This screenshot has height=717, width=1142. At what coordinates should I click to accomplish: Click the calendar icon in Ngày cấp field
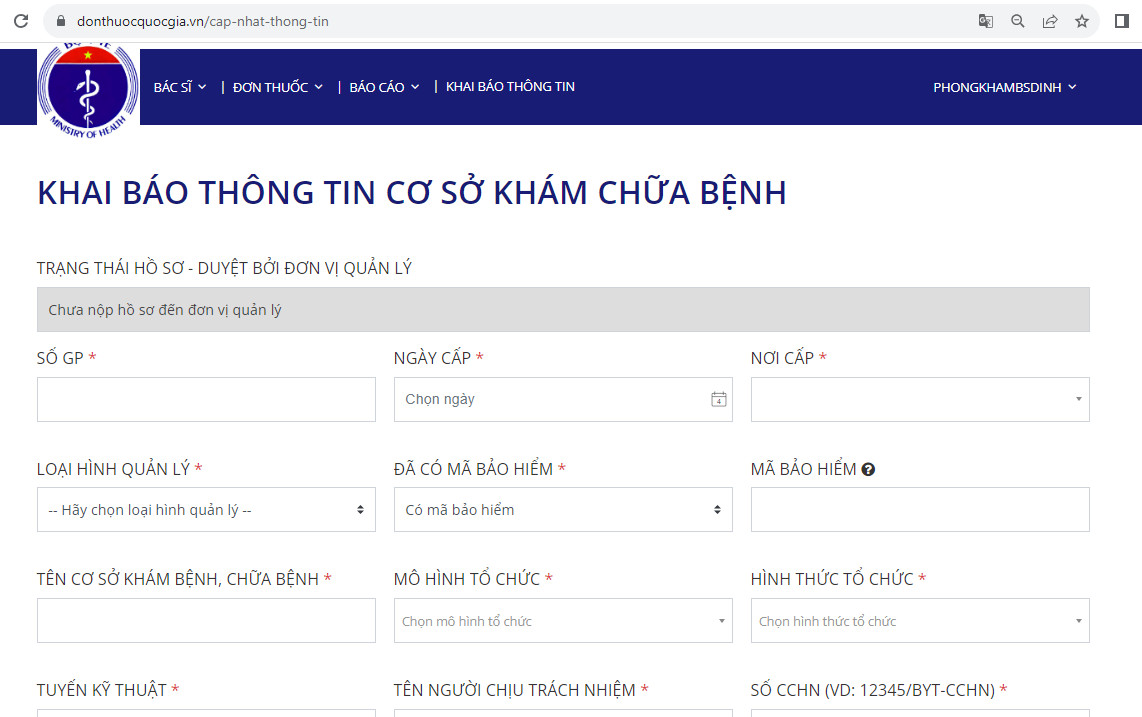[x=718, y=399]
